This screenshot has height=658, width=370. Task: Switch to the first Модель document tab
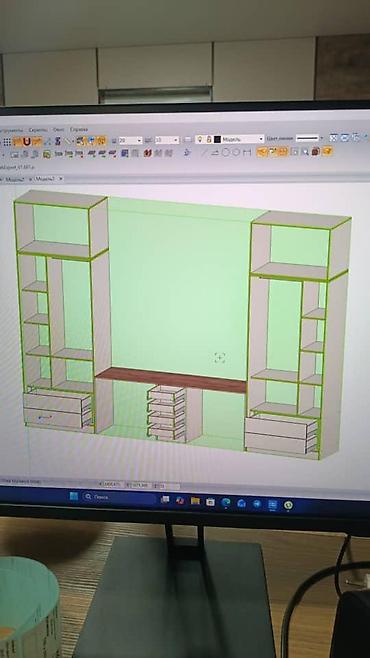(x=15, y=179)
